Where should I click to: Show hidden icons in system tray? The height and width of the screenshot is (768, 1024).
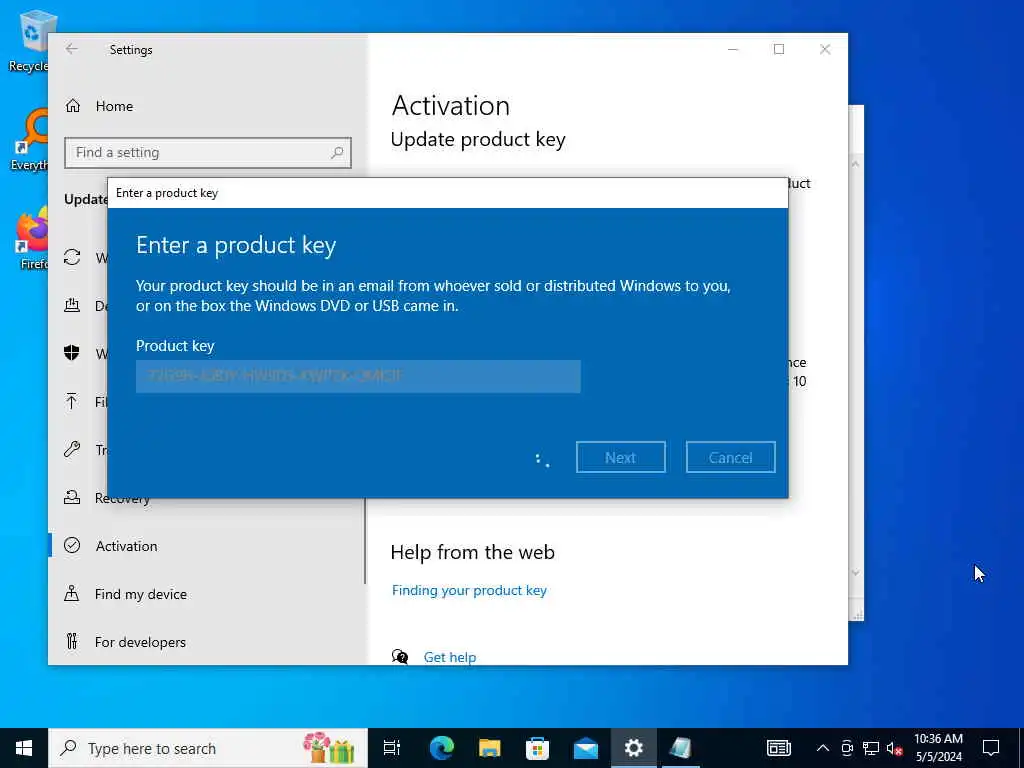[823, 748]
